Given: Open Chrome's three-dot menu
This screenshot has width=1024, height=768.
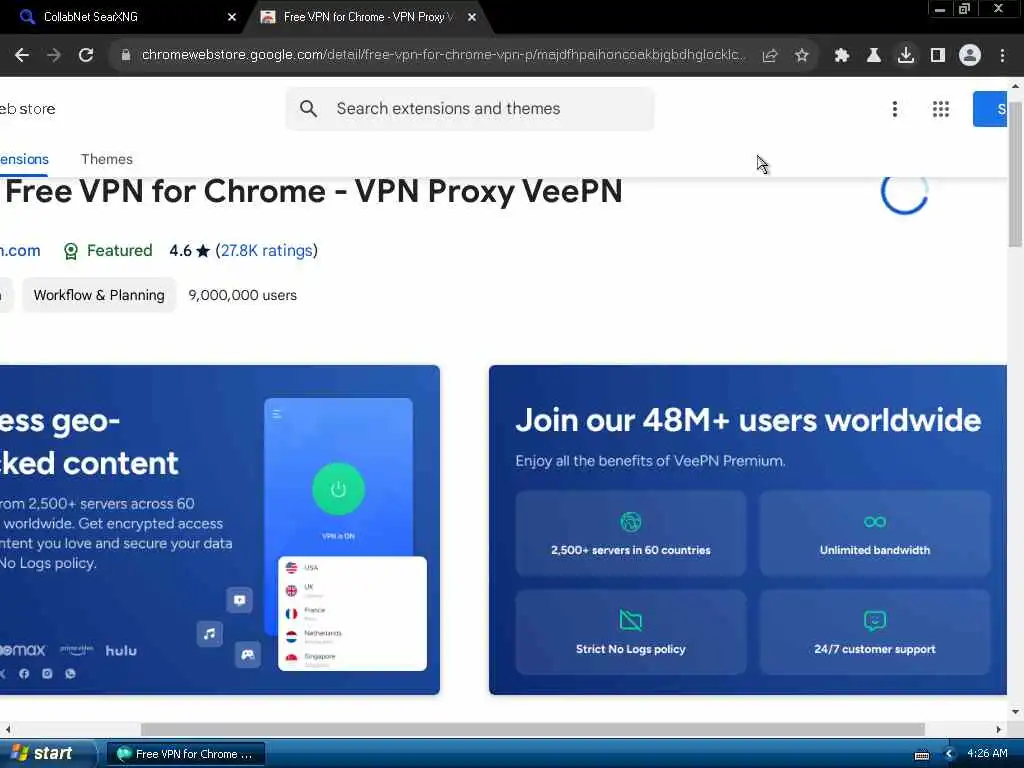Looking at the screenshot, I should point(1002,56).
